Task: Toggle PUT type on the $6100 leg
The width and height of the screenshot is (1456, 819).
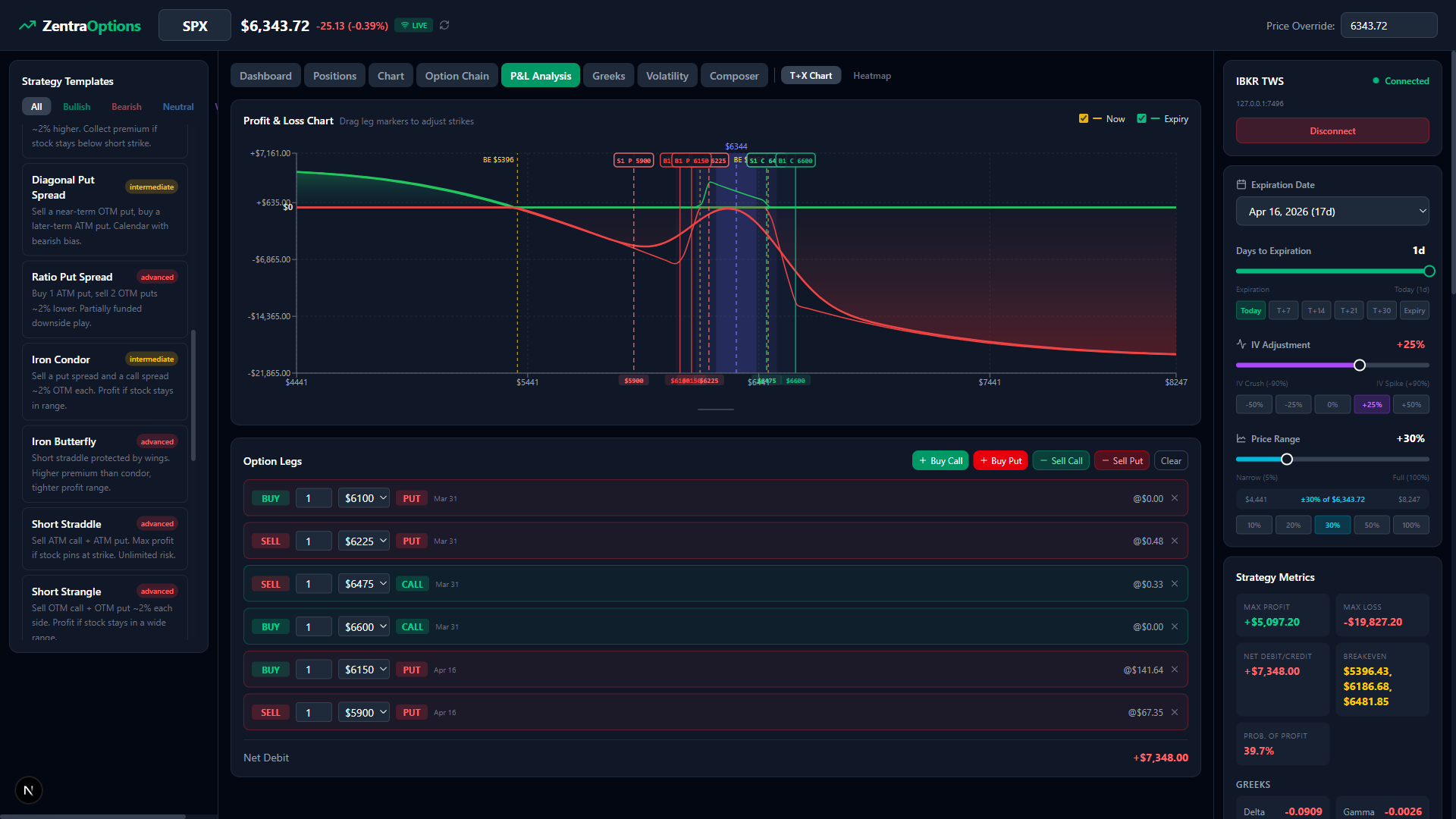Action: (x=412, y=498)
